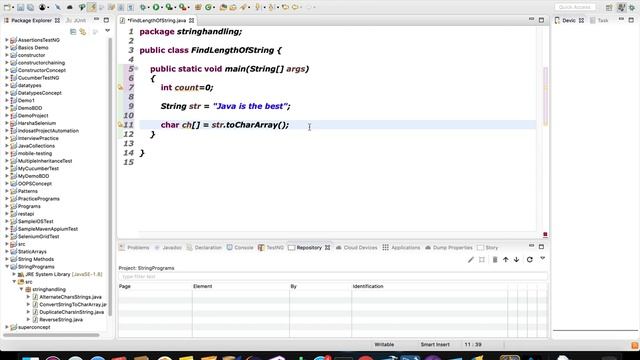The height and width of the screenshot is (360, 640).
Task: Select ReverseString.java in Package Explorer
Action: (61, 320)
